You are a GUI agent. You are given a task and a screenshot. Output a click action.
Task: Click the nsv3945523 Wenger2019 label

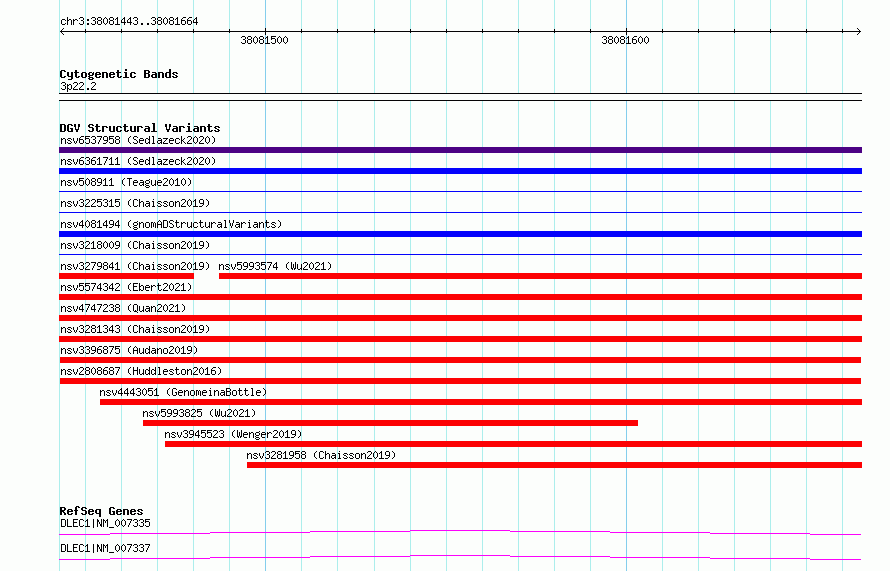[x=233, y=434]
